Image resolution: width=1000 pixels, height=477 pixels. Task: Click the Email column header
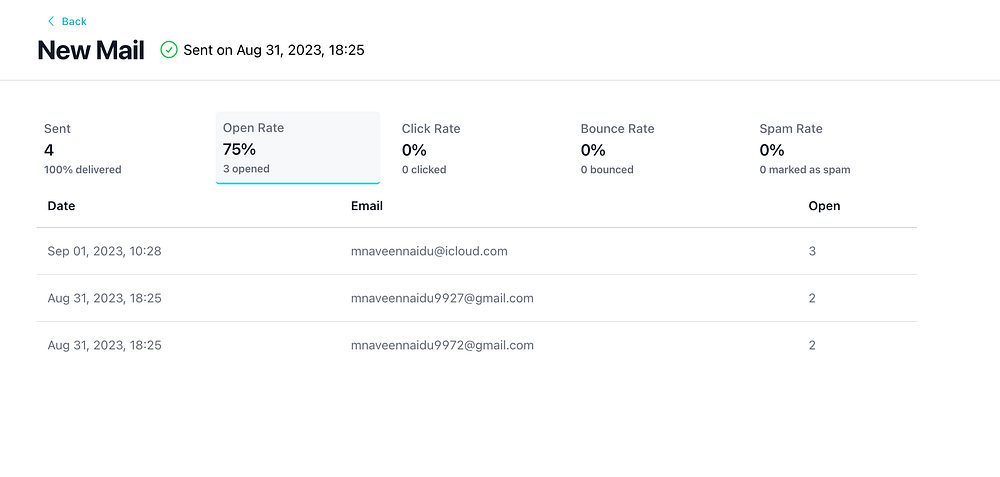(367, 206)
